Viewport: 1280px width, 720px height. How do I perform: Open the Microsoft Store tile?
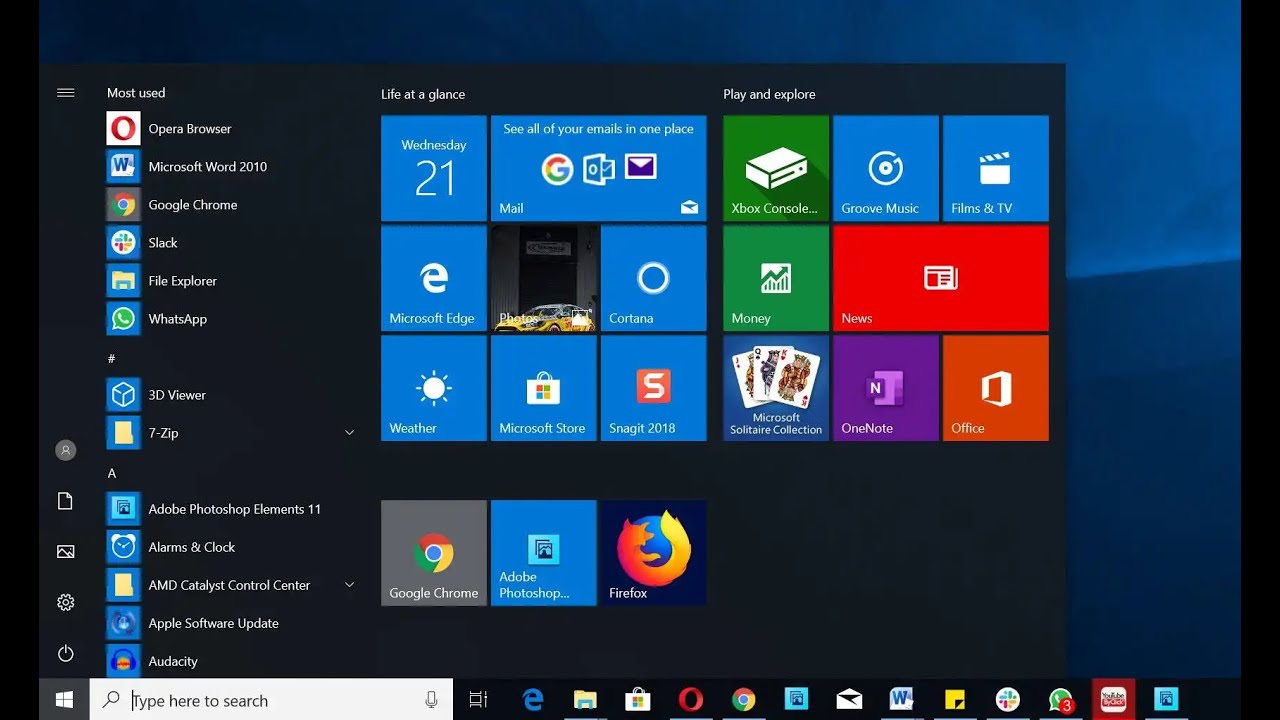coord(544,388)
